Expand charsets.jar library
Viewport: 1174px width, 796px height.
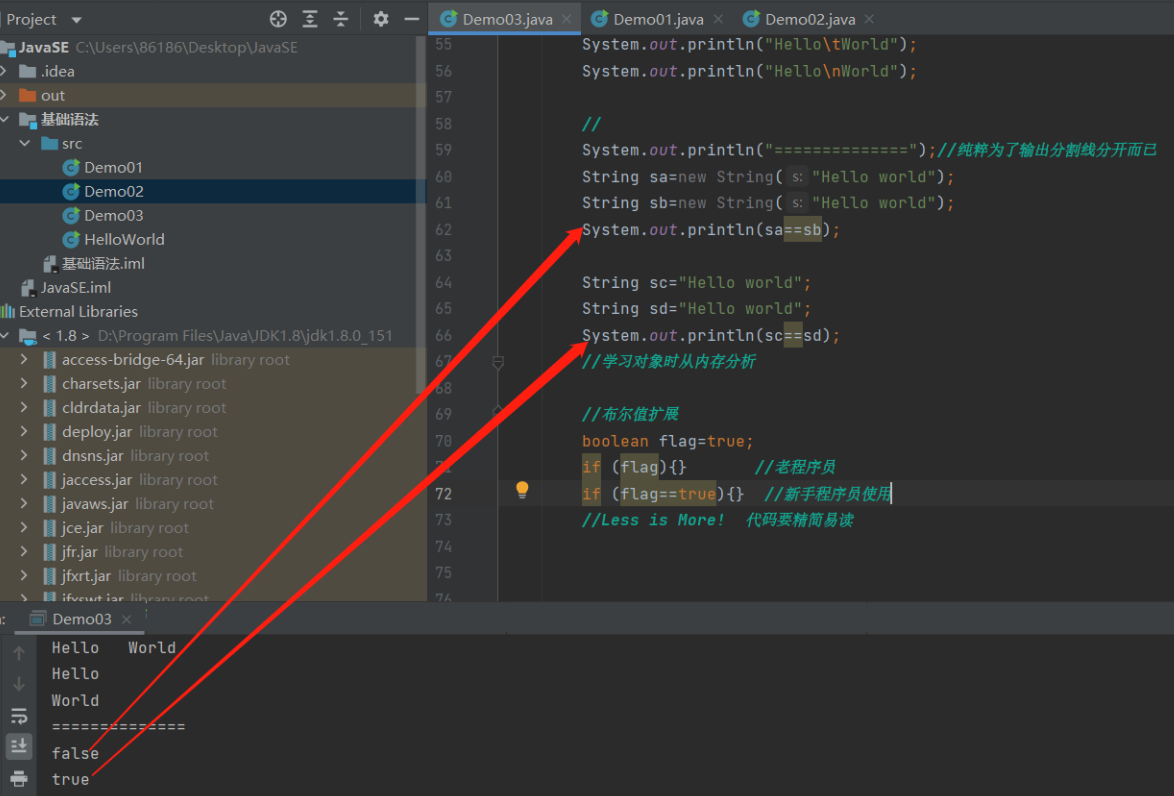point(25,383)
